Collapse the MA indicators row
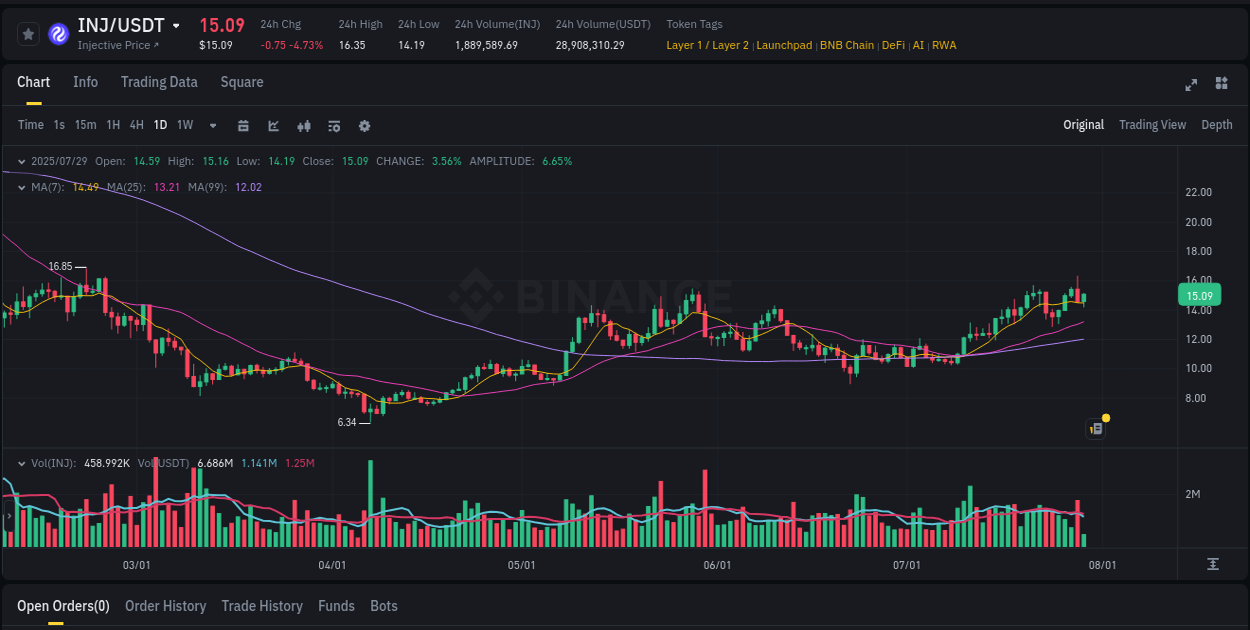 (20, 186)
